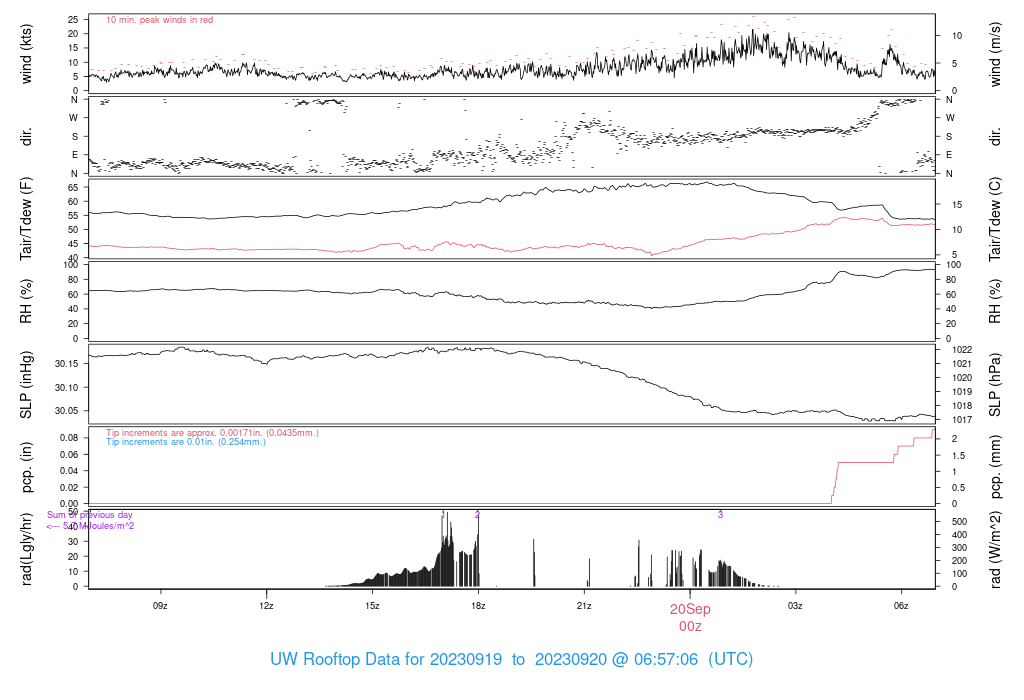Click the 0.08 tick on precipitation axis
The width and height of the screenshot is (1024, 700).
point(69,438)
